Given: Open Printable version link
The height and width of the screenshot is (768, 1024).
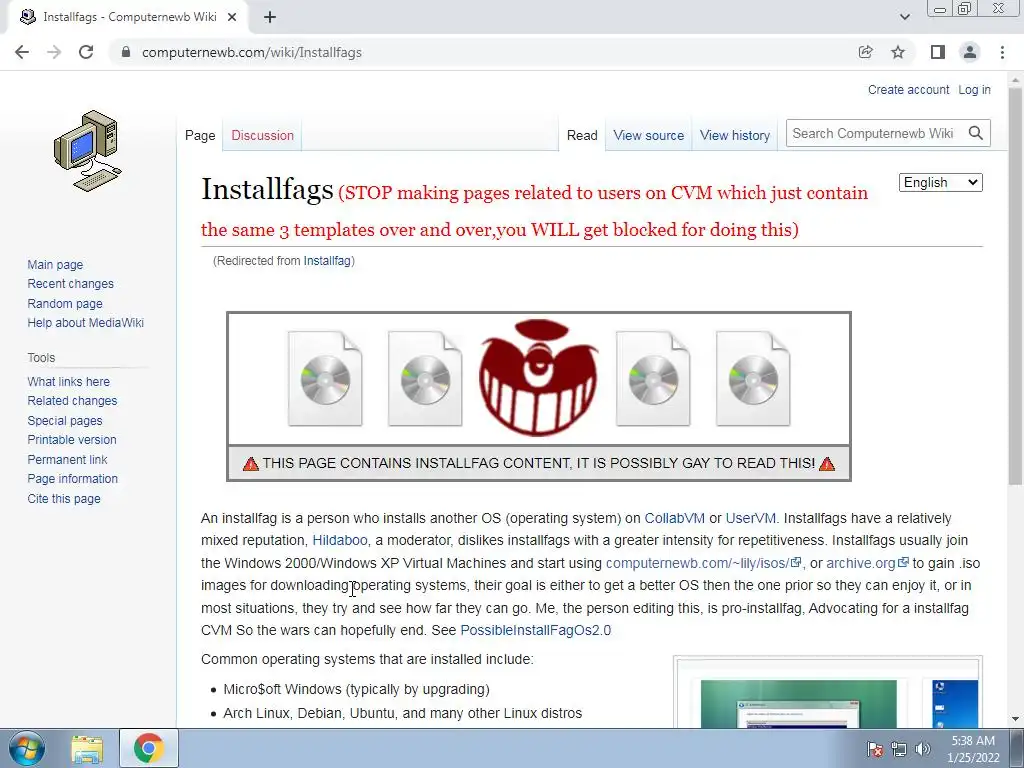Looking at the screenshot, I should click(72, 440).
